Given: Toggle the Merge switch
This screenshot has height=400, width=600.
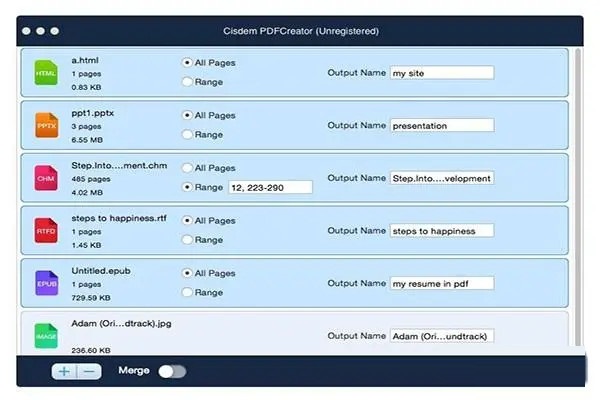Looking at the screenshot, I should click(x=172, y=371).
